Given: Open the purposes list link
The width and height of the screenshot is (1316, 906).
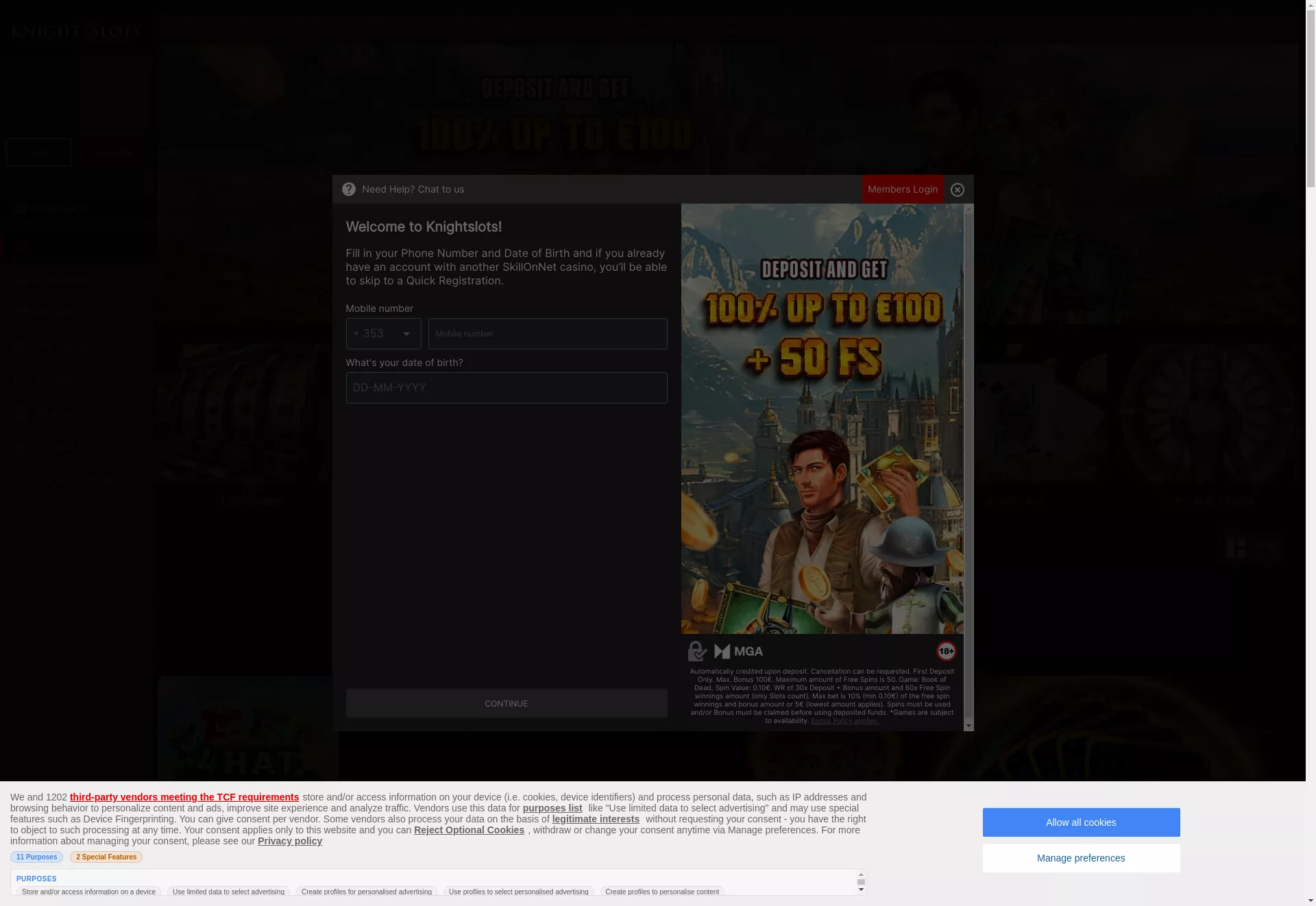Looking at the screenshot, I should 552,808.
